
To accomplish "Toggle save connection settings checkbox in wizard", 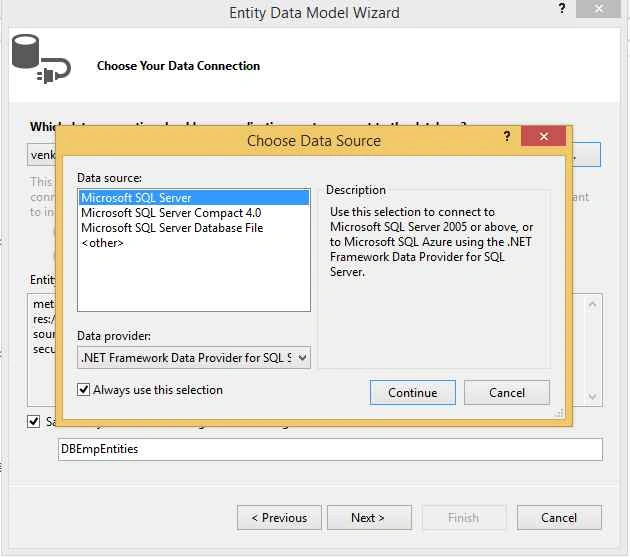I will [34, 421].
